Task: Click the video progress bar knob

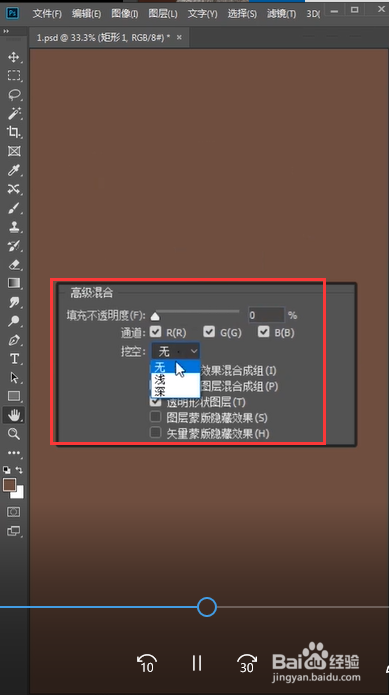Action: [x=206, y=607]
